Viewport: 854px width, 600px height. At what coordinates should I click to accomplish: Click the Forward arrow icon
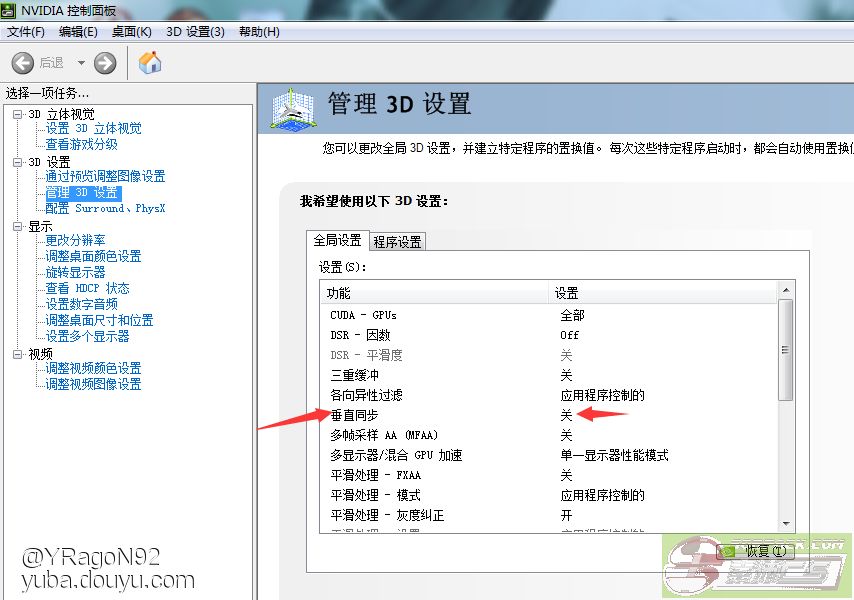coord(105,63)
